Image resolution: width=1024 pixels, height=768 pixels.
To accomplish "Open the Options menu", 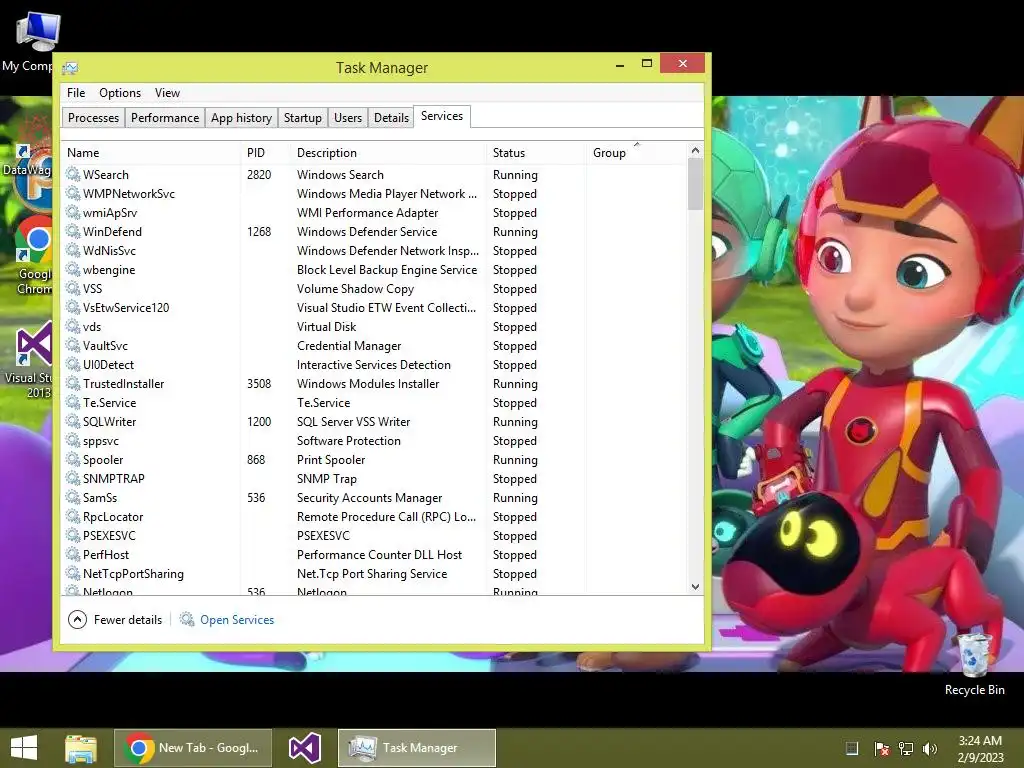I will tap(120, 93).
